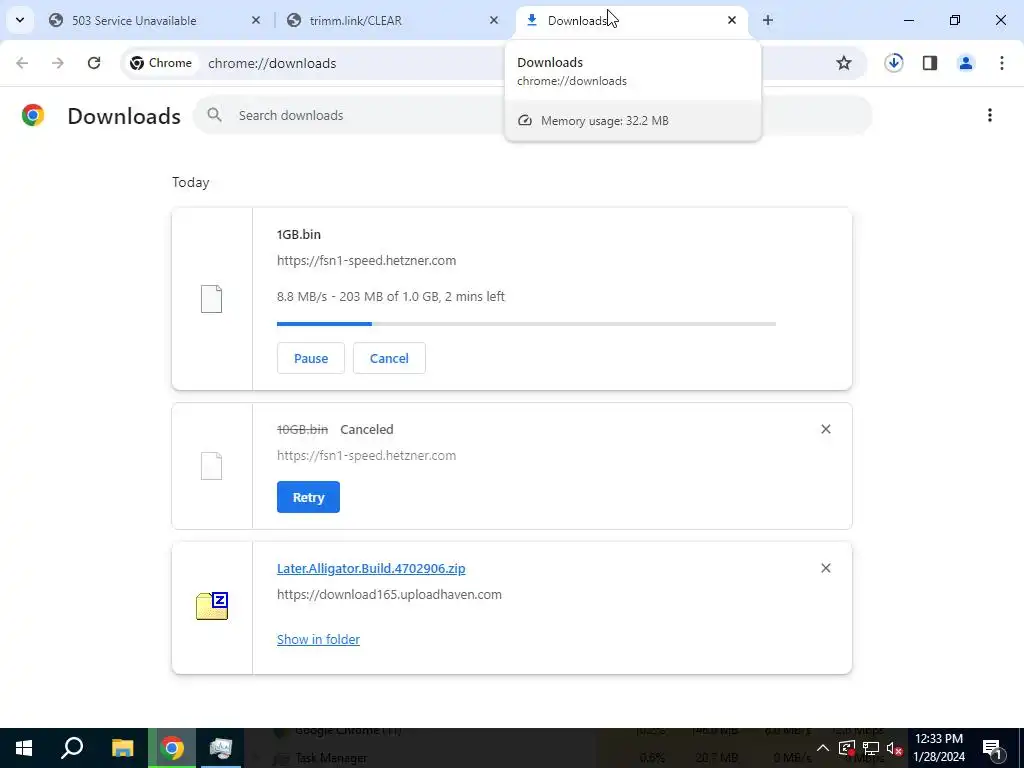Switch to the 503 Service Unavailable tab
Image resolution: width=1024 pixels, height=768 pixels.
click(155, 20)
